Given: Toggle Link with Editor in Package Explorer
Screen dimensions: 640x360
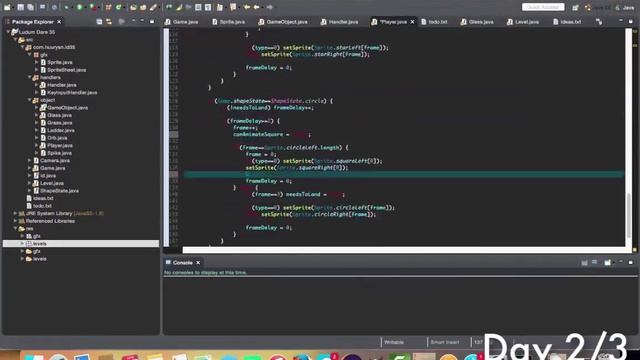Looking at the screenshot, I should (x=109, y=22).
